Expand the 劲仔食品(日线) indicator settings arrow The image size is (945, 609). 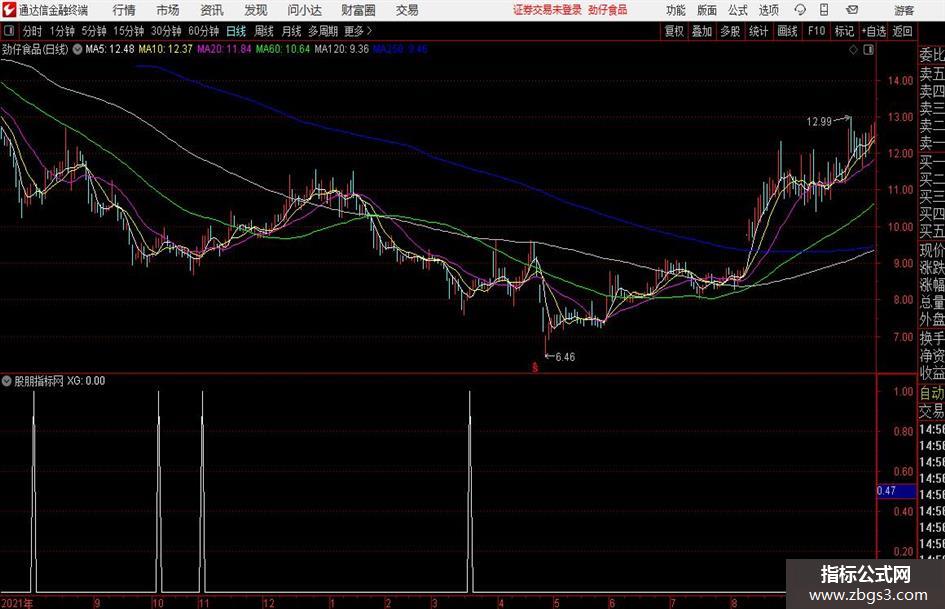77,49
